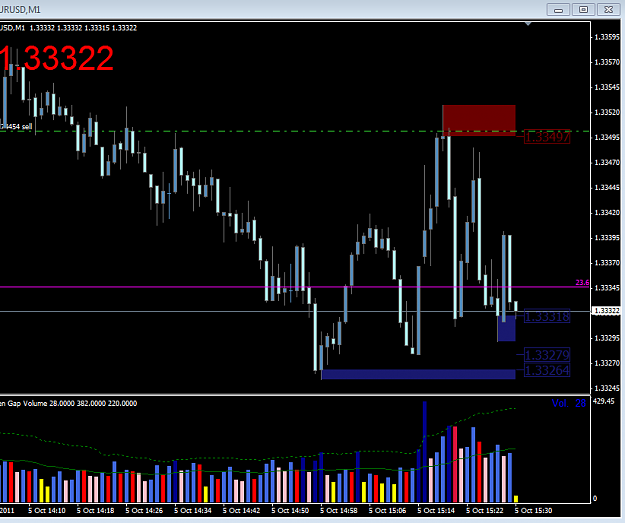The width and height of the screenshot is (625, 523).
Task: Click the 1.33370 price axis label
Action: click(607, 263)
